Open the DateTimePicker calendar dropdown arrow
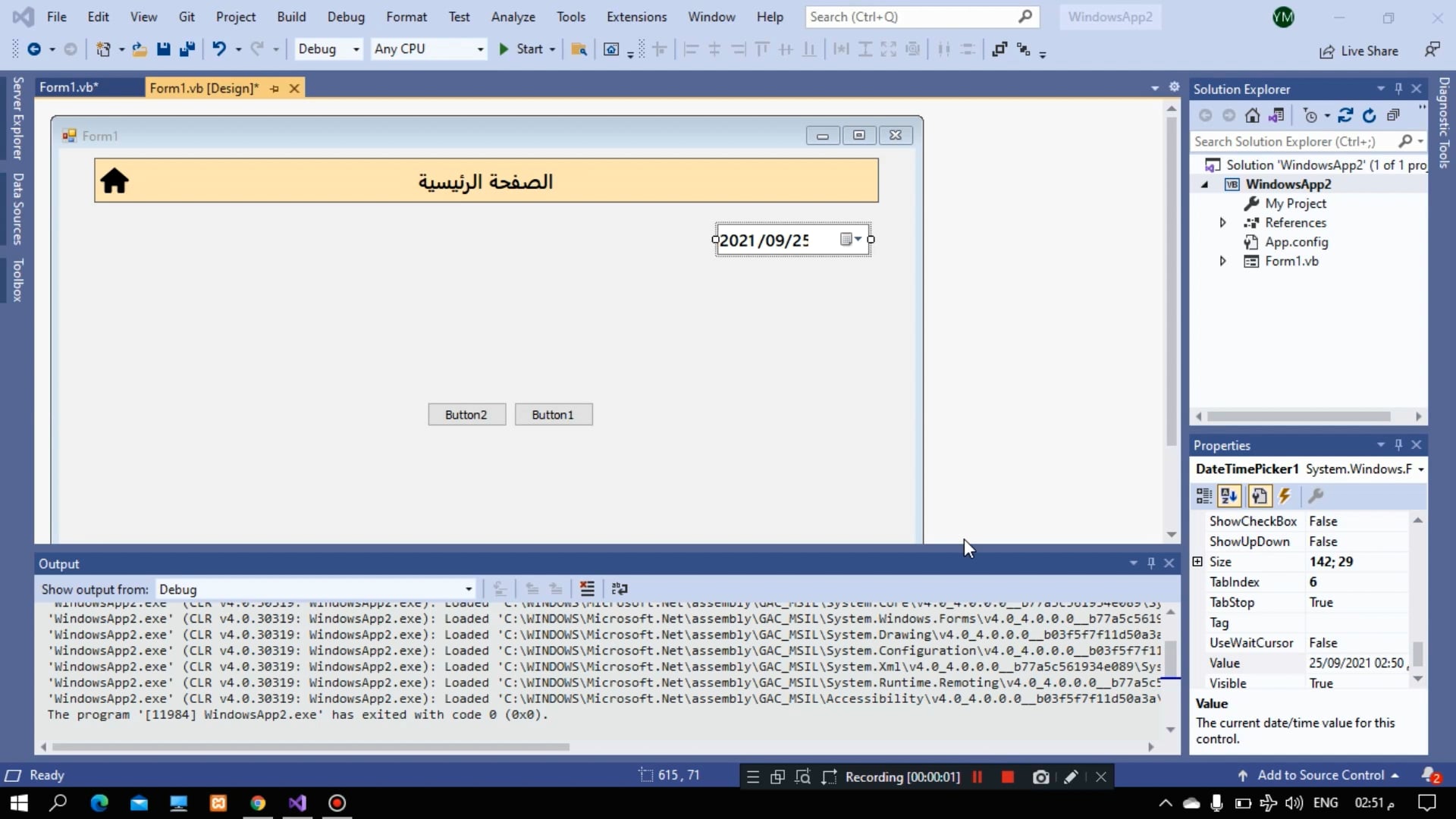 [x=858, y=239]
